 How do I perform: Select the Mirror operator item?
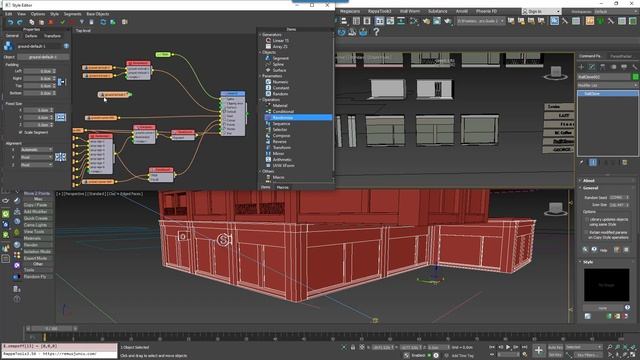point(278,153)
